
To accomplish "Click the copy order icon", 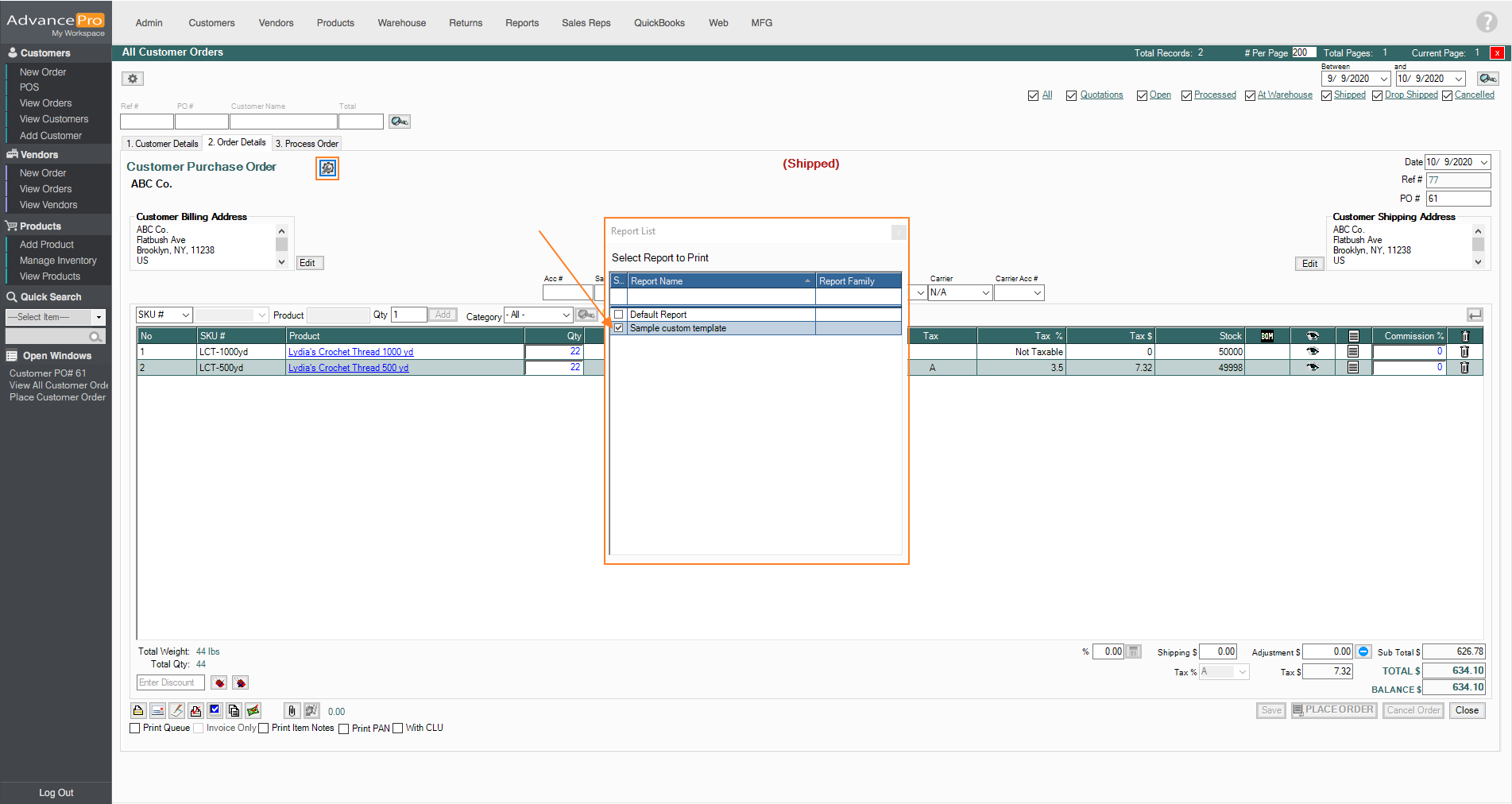I will click(234, 711).
